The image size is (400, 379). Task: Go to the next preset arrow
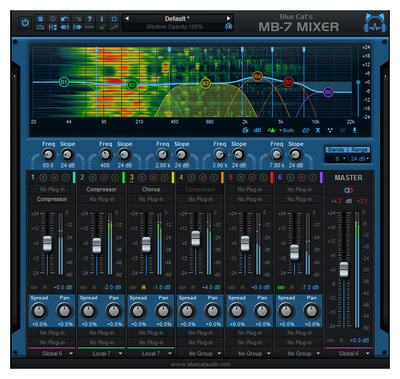pos(229,19)
